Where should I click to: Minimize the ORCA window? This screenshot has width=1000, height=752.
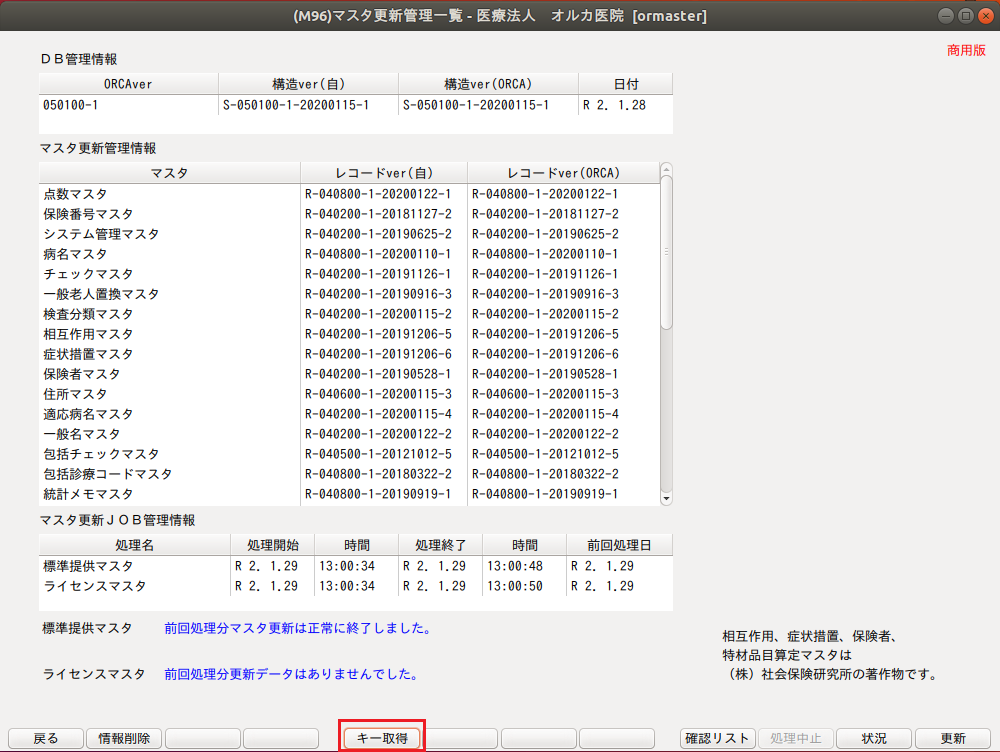coord(944,15)
